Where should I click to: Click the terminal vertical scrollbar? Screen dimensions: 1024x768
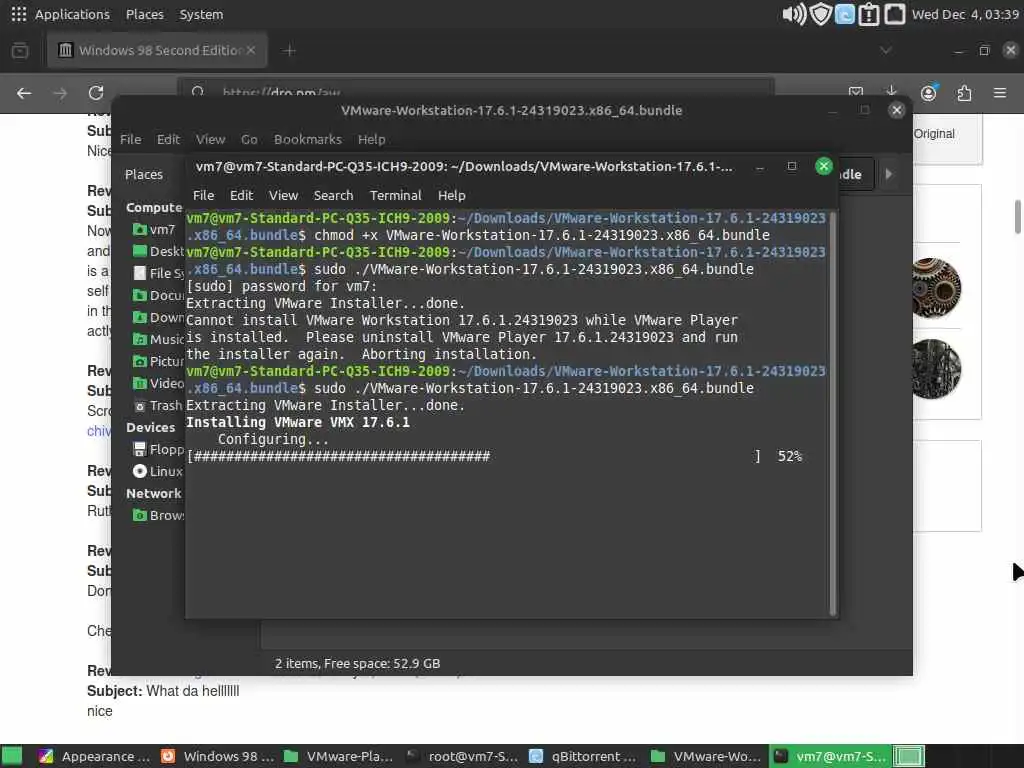tap(833, 414)
